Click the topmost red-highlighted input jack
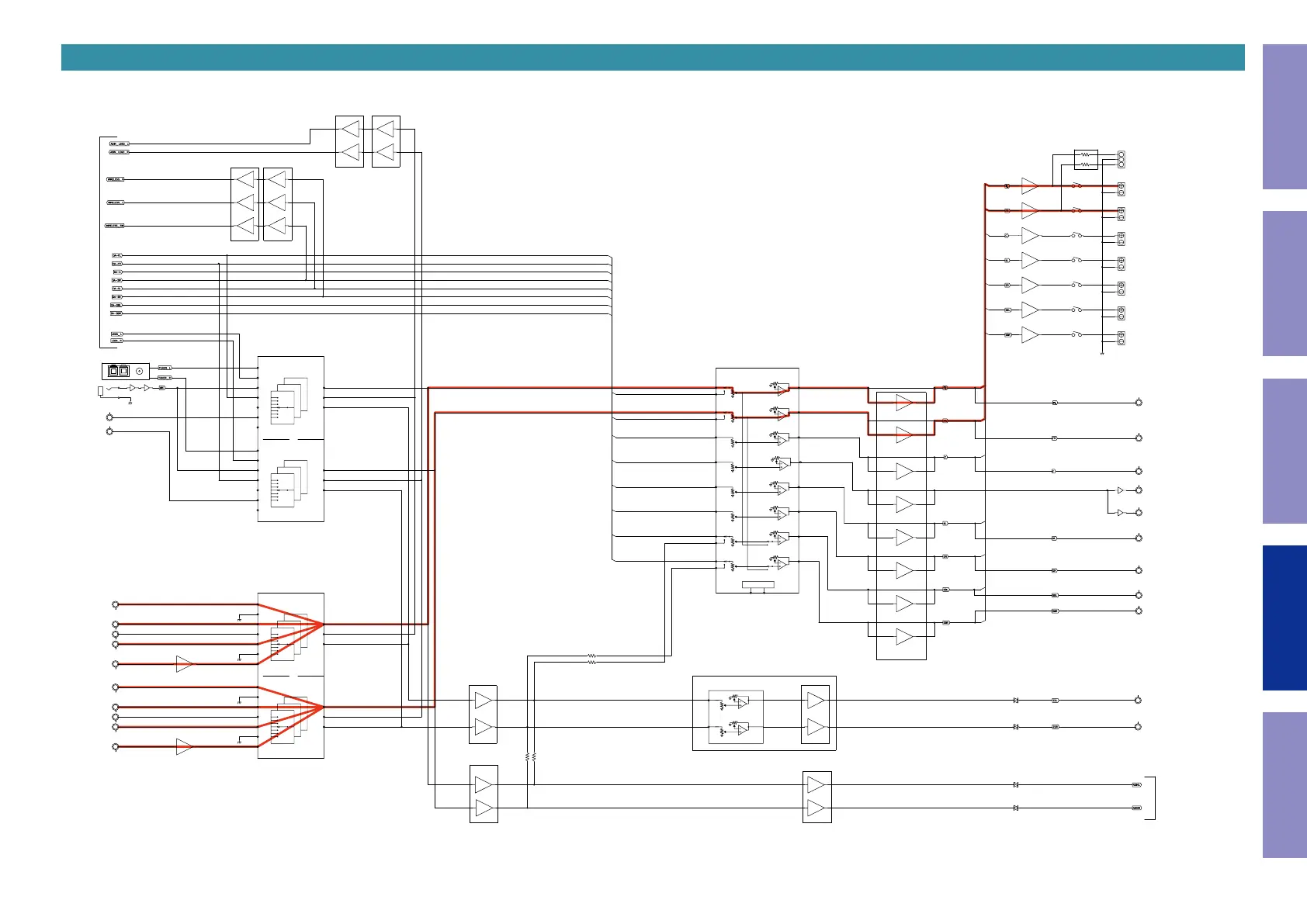Image resolution: width=1307 pixels, height=924 pixels. click(116, 604)
